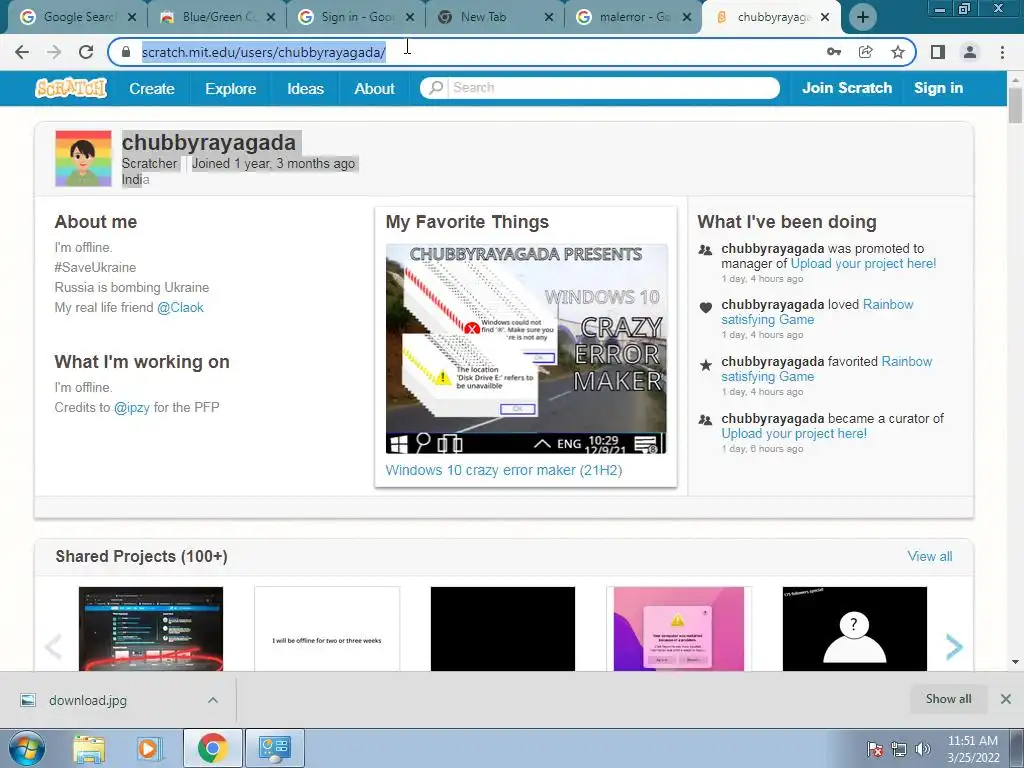This screenshot has height=768, width=1024.
Task: Click the network tray icon
Action: pyautogui.click(x=899, y=749)
